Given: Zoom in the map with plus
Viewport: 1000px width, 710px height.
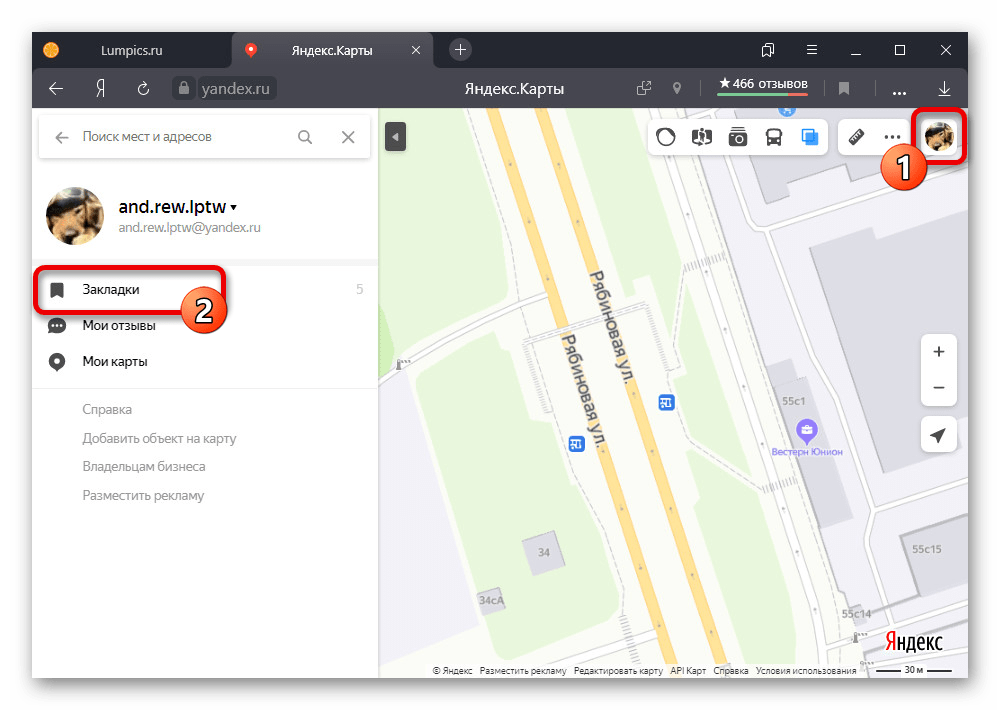Looking at the screenshot, I should coord(939,351).
